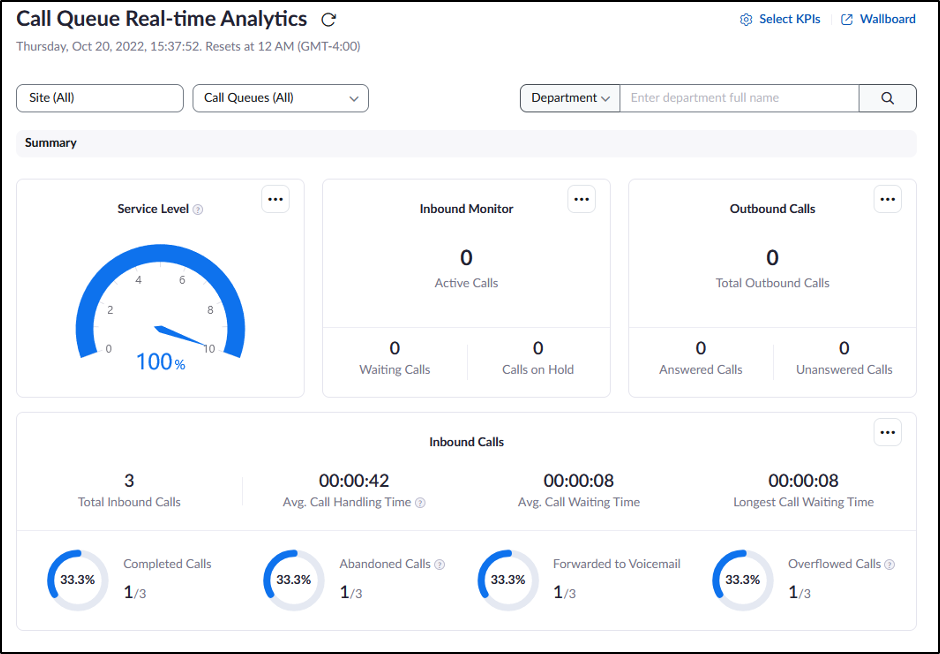Click the Wallboard launch icon
The height and width of the screenshot is (654, 940).
(x=847, y=18)
